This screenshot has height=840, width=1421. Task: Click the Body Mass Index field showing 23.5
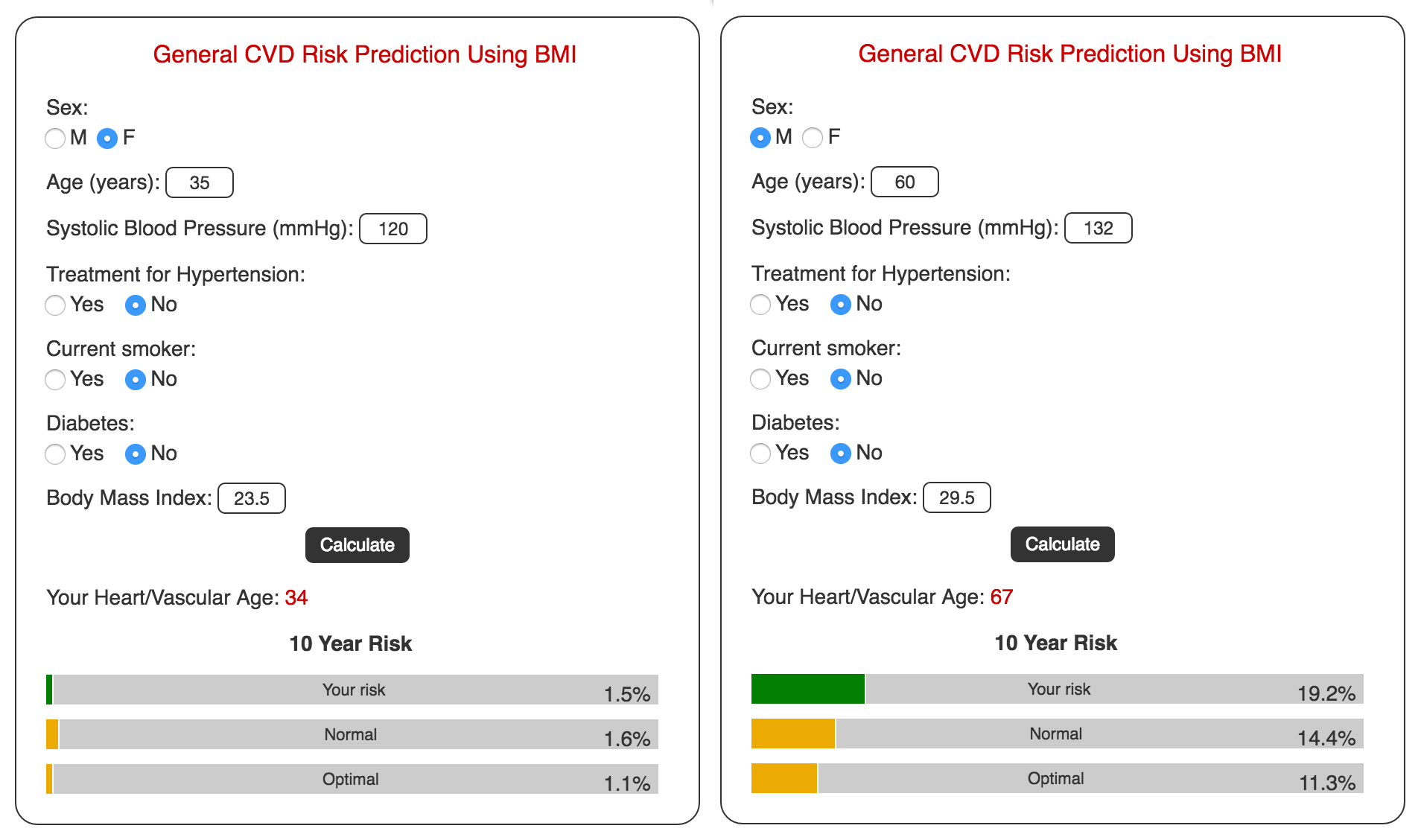click(x=252, y=499)
